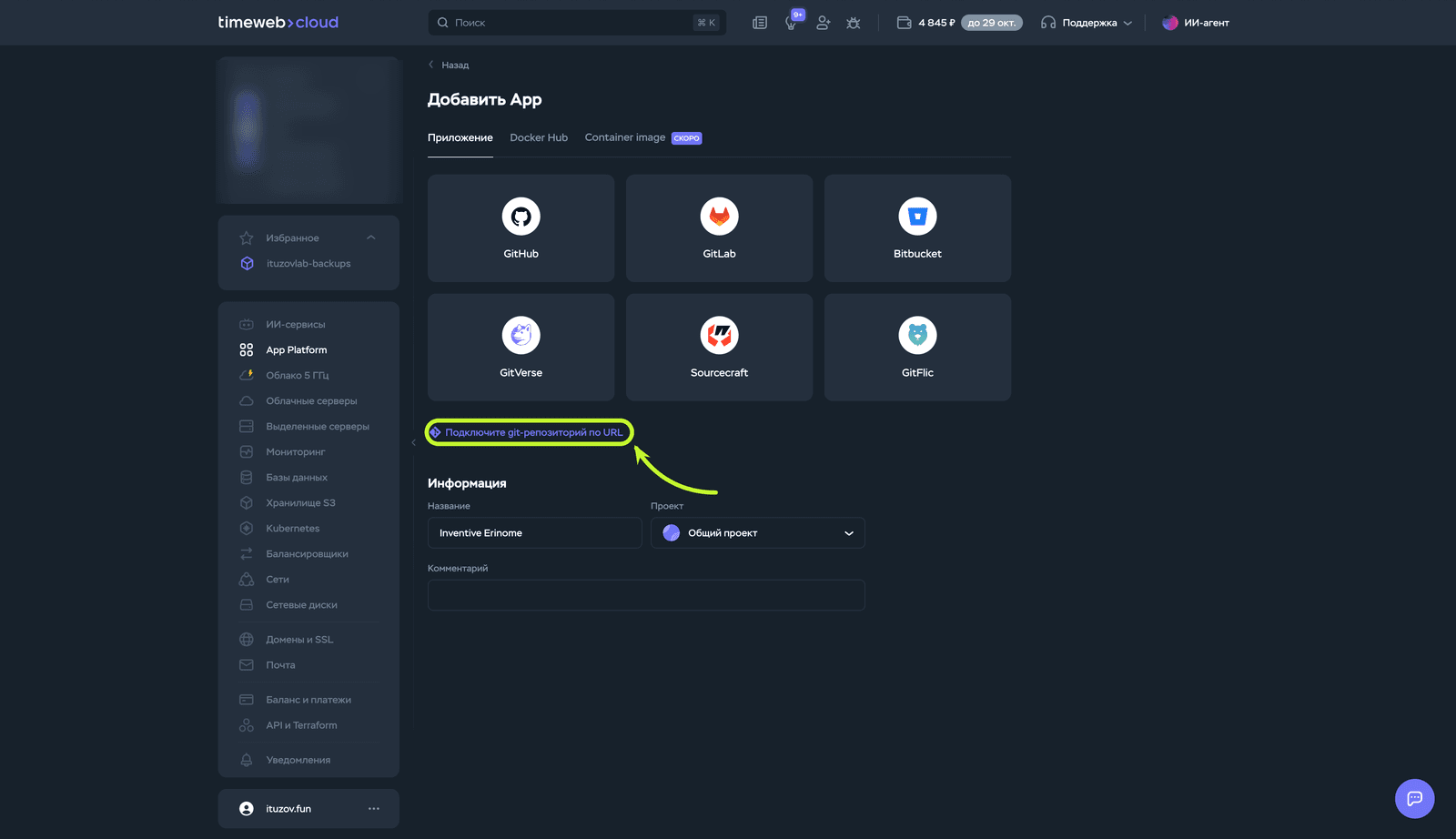Viewport: 1456px width, 839px height.
Task: Focus the Поиск search box
Action: [577, 23]
